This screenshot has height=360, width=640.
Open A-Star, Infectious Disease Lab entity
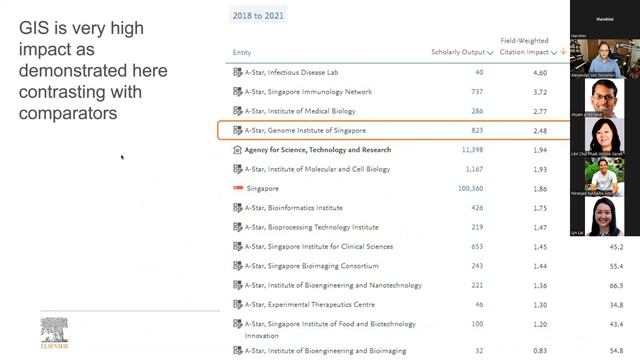click(x=291, y=72)
